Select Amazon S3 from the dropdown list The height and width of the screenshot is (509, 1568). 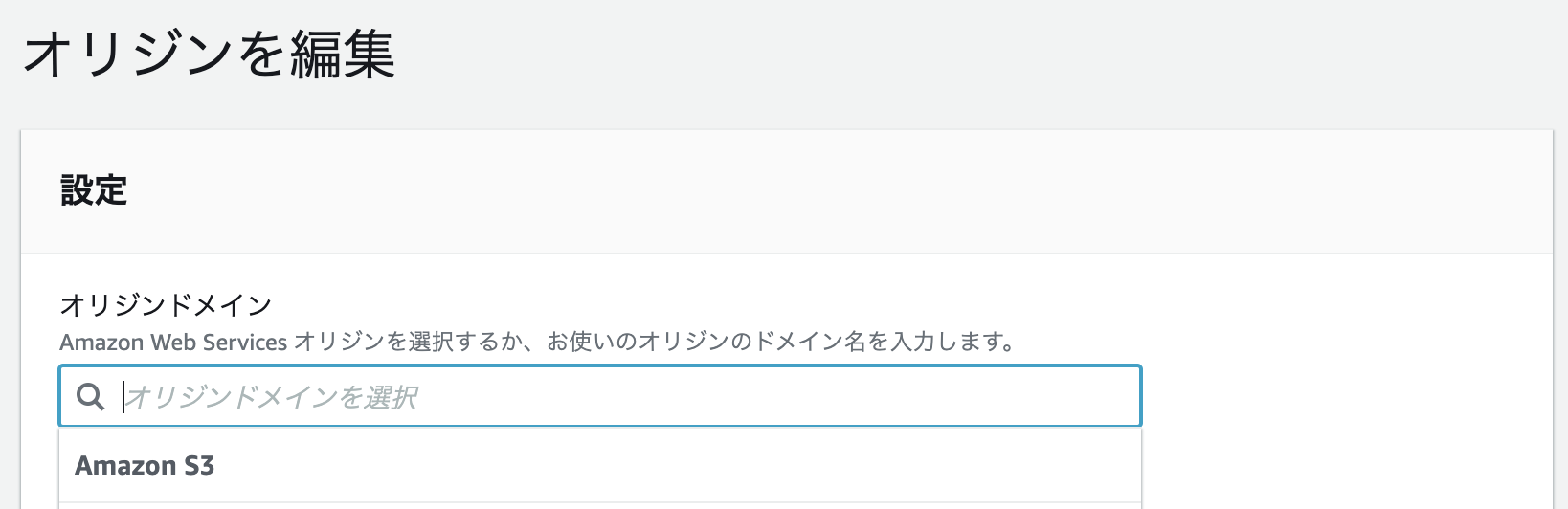[145, 466]
